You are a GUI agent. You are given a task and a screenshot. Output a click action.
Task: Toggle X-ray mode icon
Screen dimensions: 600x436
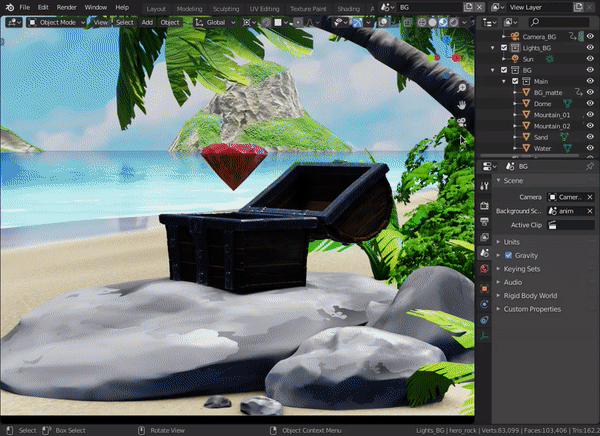(408, 23)
